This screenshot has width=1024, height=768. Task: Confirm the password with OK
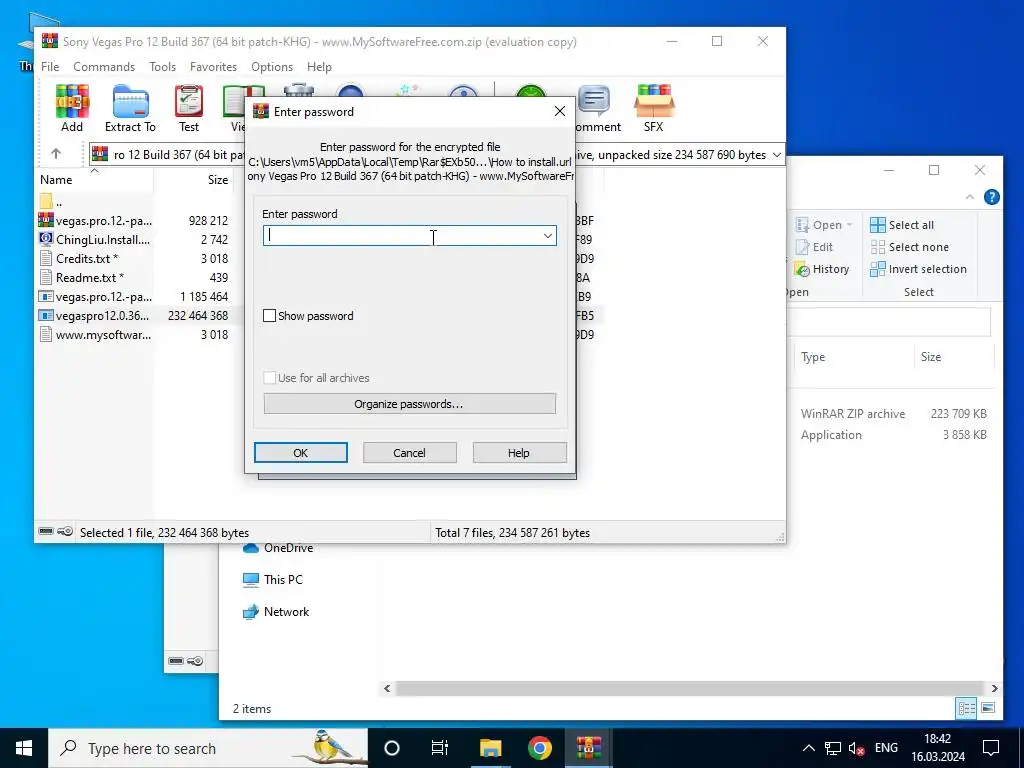[x=300, y=453]
